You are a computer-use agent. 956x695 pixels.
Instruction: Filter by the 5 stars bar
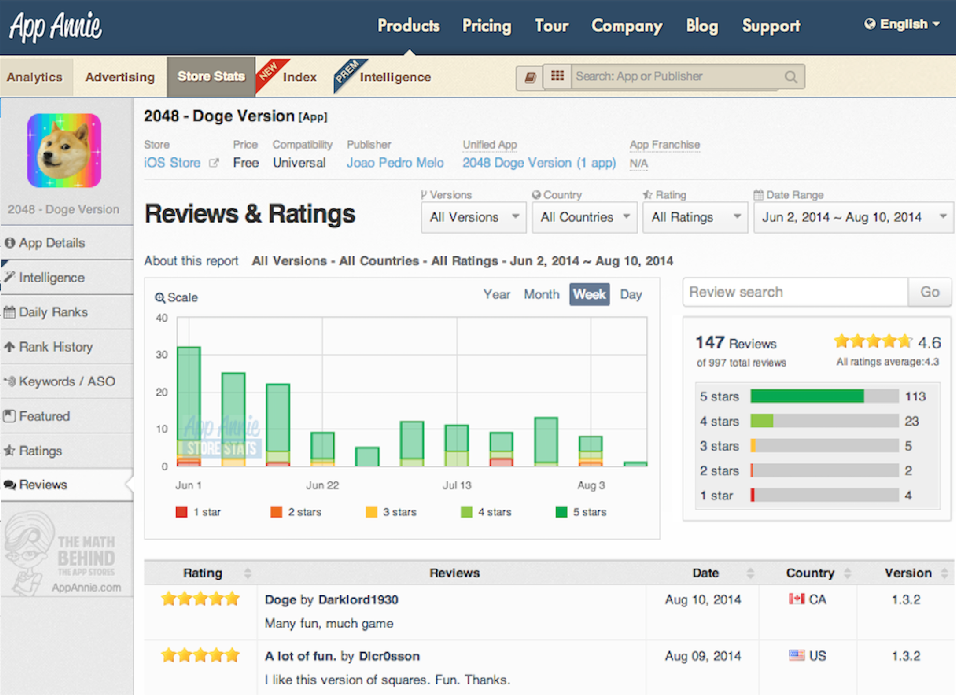click(x=825, y=396)
